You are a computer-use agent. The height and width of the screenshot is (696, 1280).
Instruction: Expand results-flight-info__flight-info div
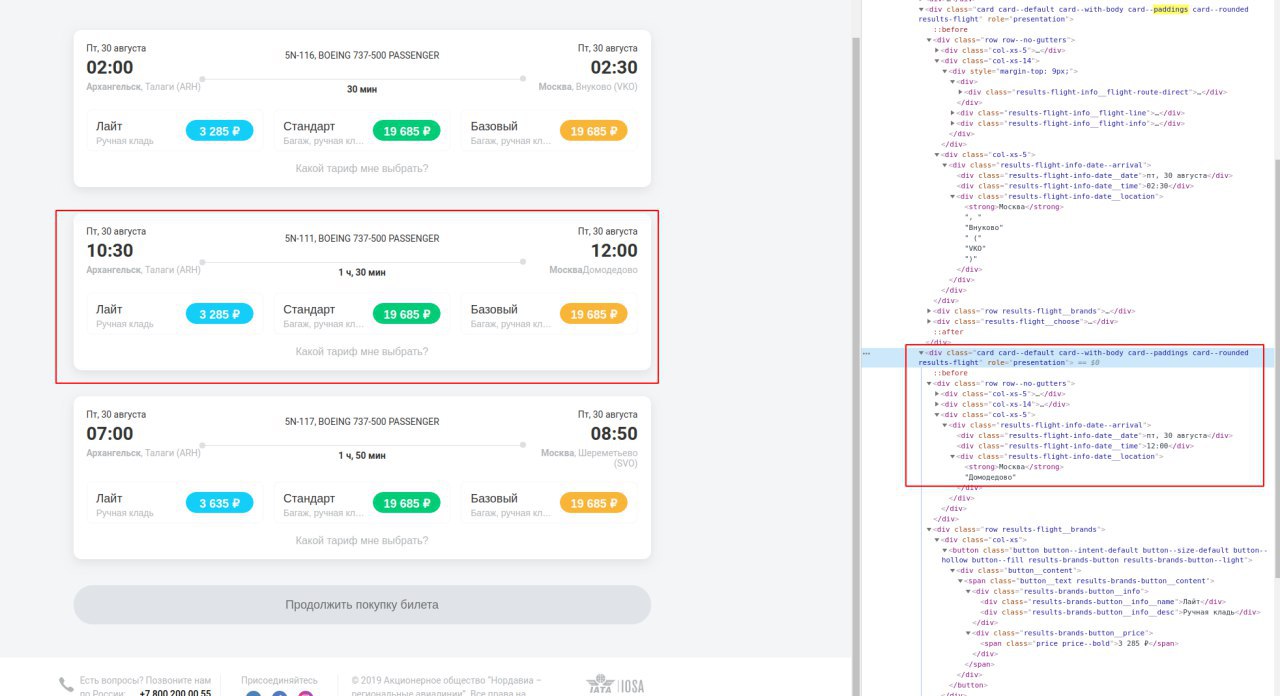(953, 123)
